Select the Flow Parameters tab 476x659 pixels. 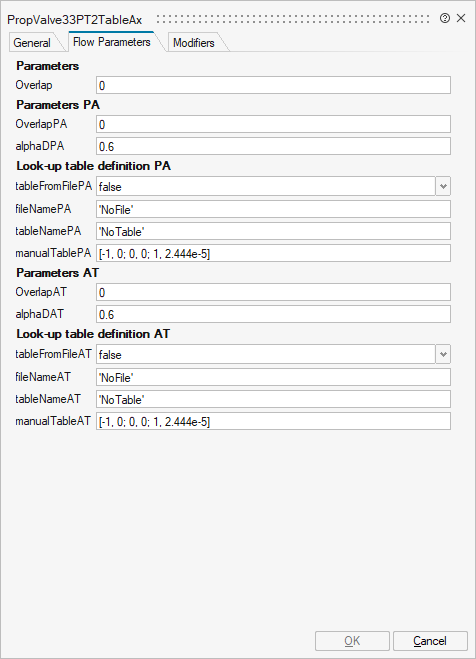click(x=111, y=42)
